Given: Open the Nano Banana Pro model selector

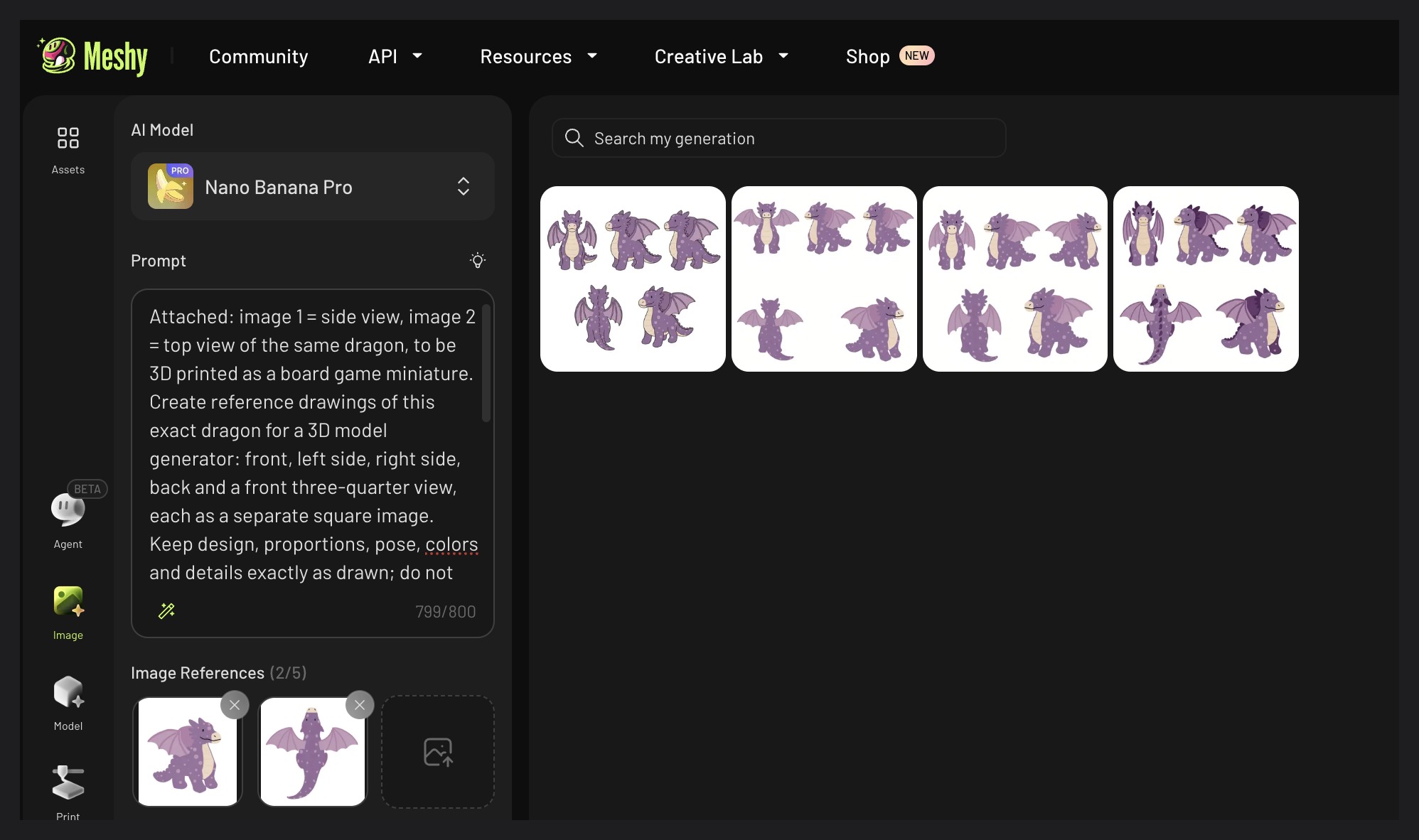Looking at the screenshot, I should click(313, 186).
